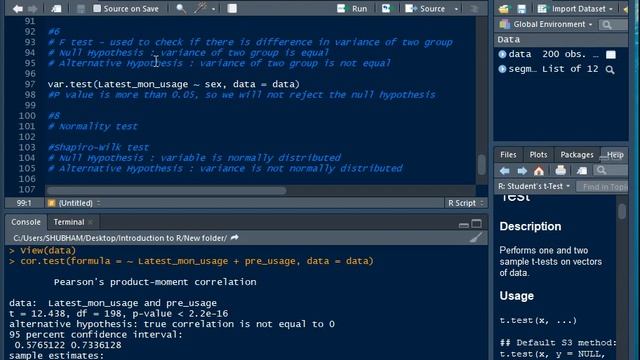Click the var.test code on line 97

coord(173,84)
